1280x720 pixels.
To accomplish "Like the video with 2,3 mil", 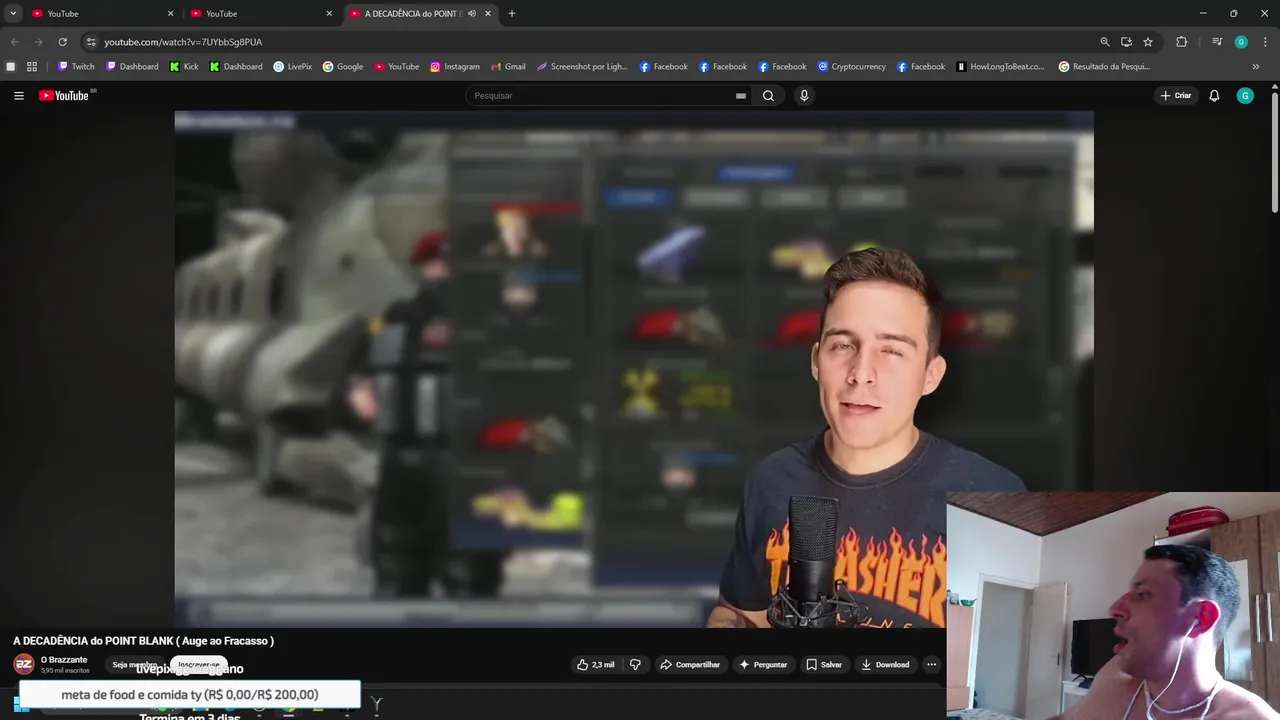I will 596,665.
